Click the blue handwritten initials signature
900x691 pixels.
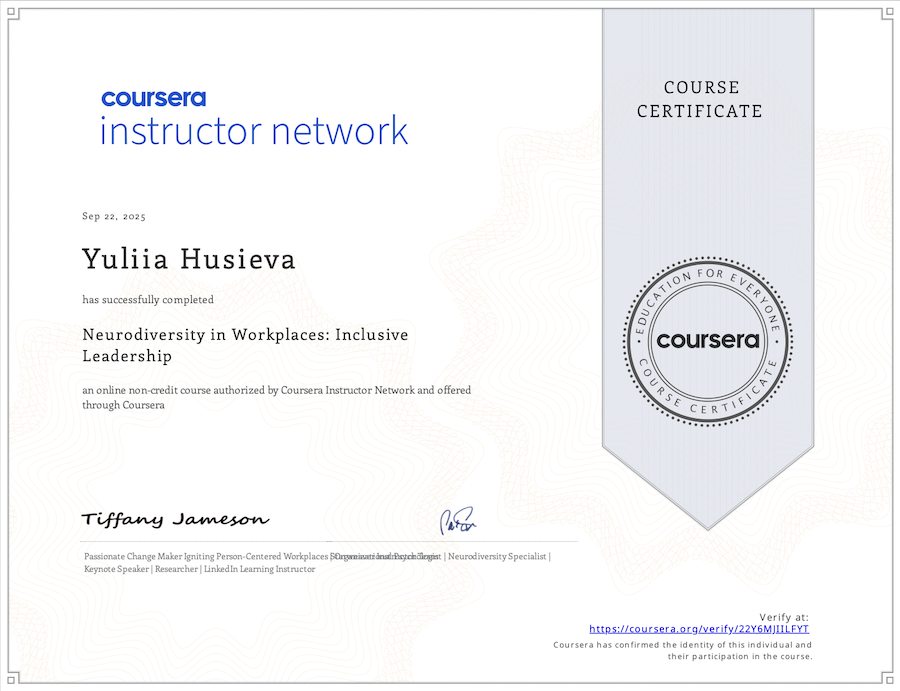pyautogui.click(x=458, y=522)
